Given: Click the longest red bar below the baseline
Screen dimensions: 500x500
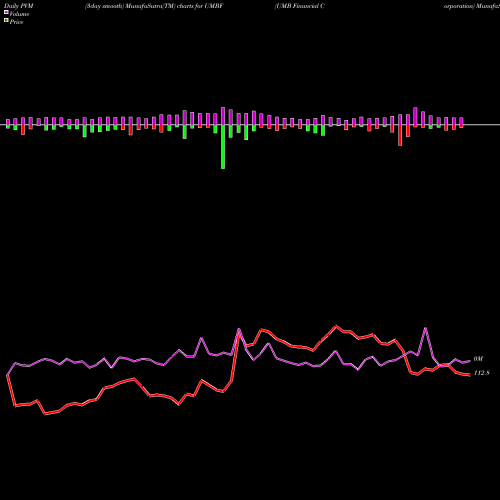Looking at the screenshot, I should click(x=400, y=135).
